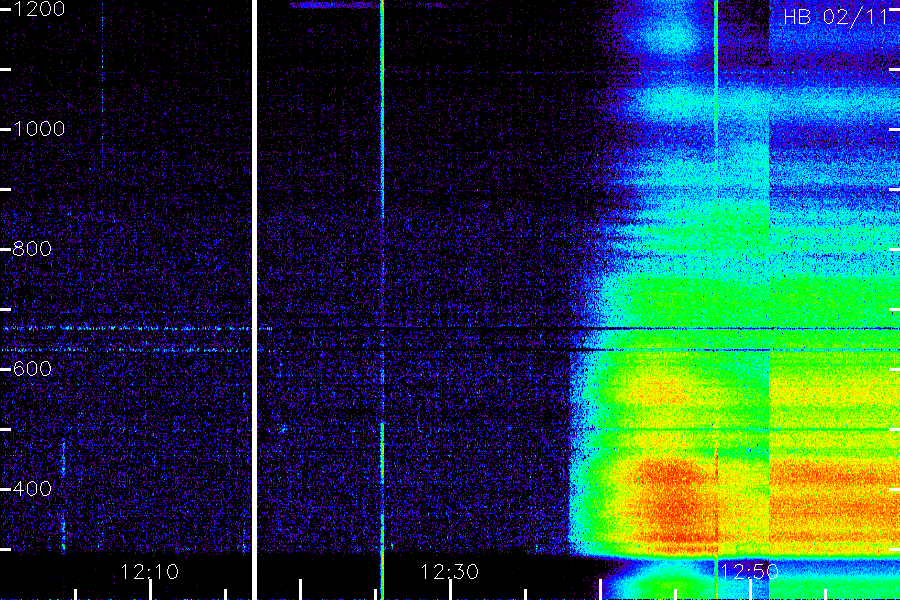This screenshot has width=900, height=600.
Task: Click the HB 02/11 station date label
Action: (837, 17)
